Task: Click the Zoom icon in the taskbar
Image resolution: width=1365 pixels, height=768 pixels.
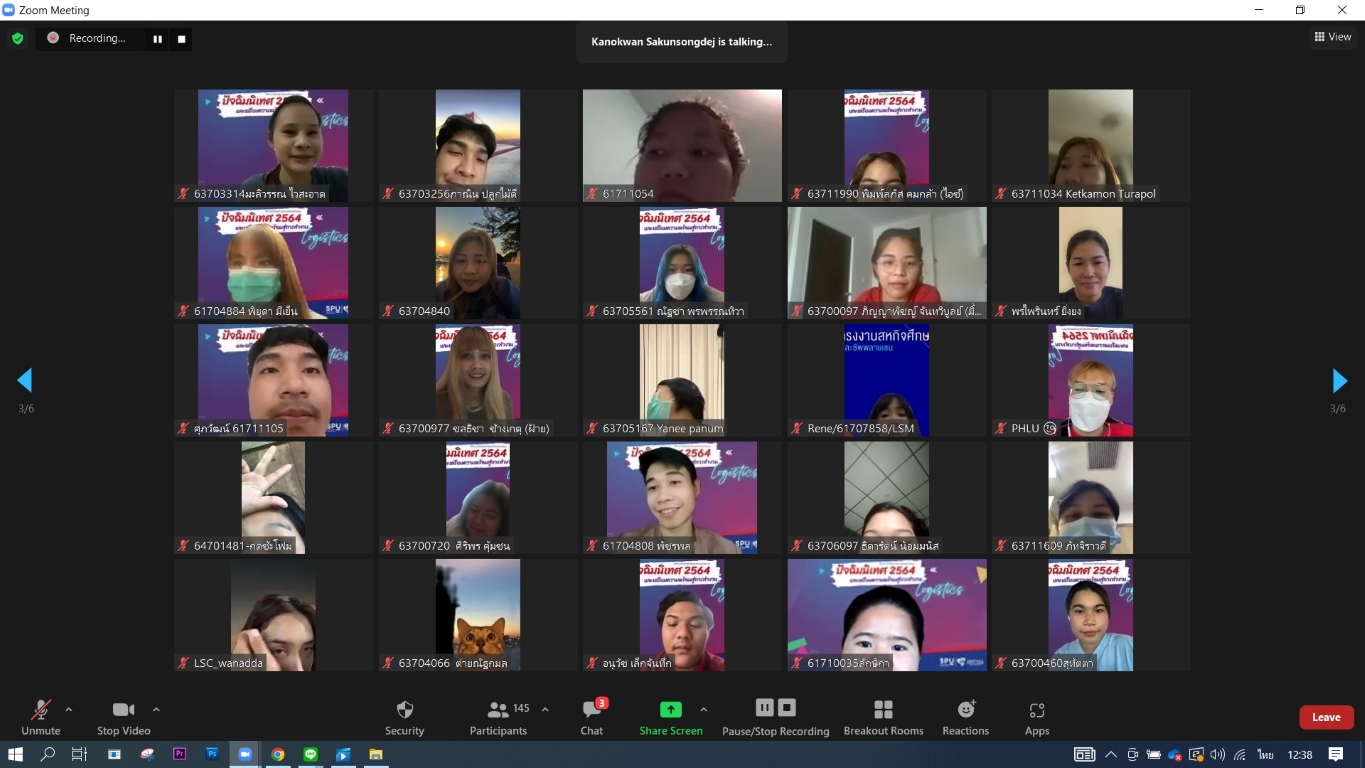Action: pos(245,754)
